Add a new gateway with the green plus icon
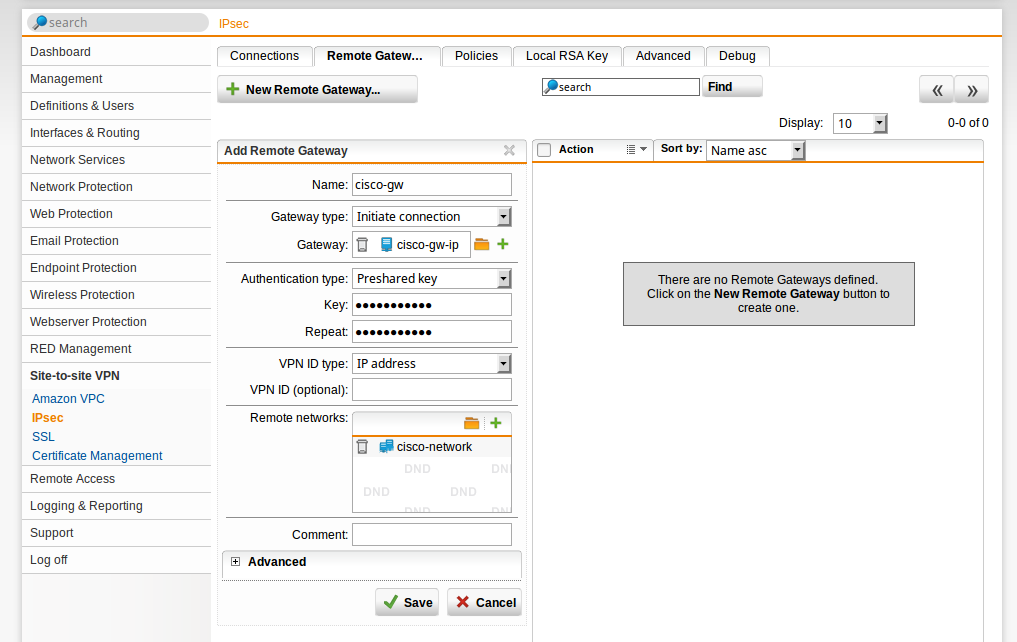Viewport: 1017px width, 642px height. (x=500, y=243)
